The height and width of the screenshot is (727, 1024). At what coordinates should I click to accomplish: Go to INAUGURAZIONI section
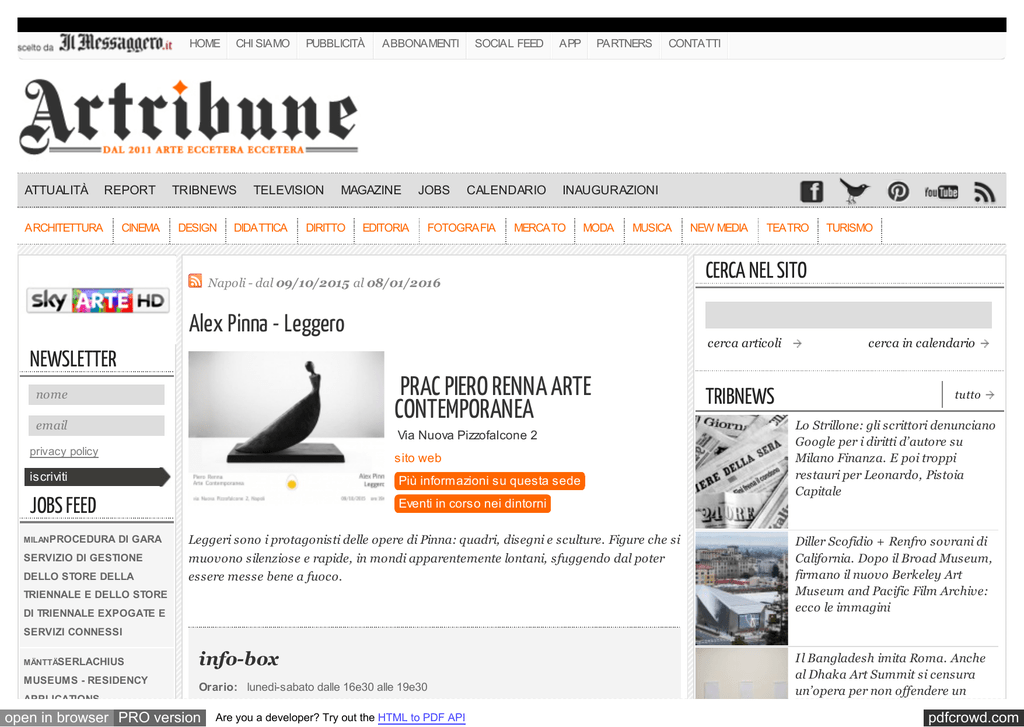[x=610, y=190]
